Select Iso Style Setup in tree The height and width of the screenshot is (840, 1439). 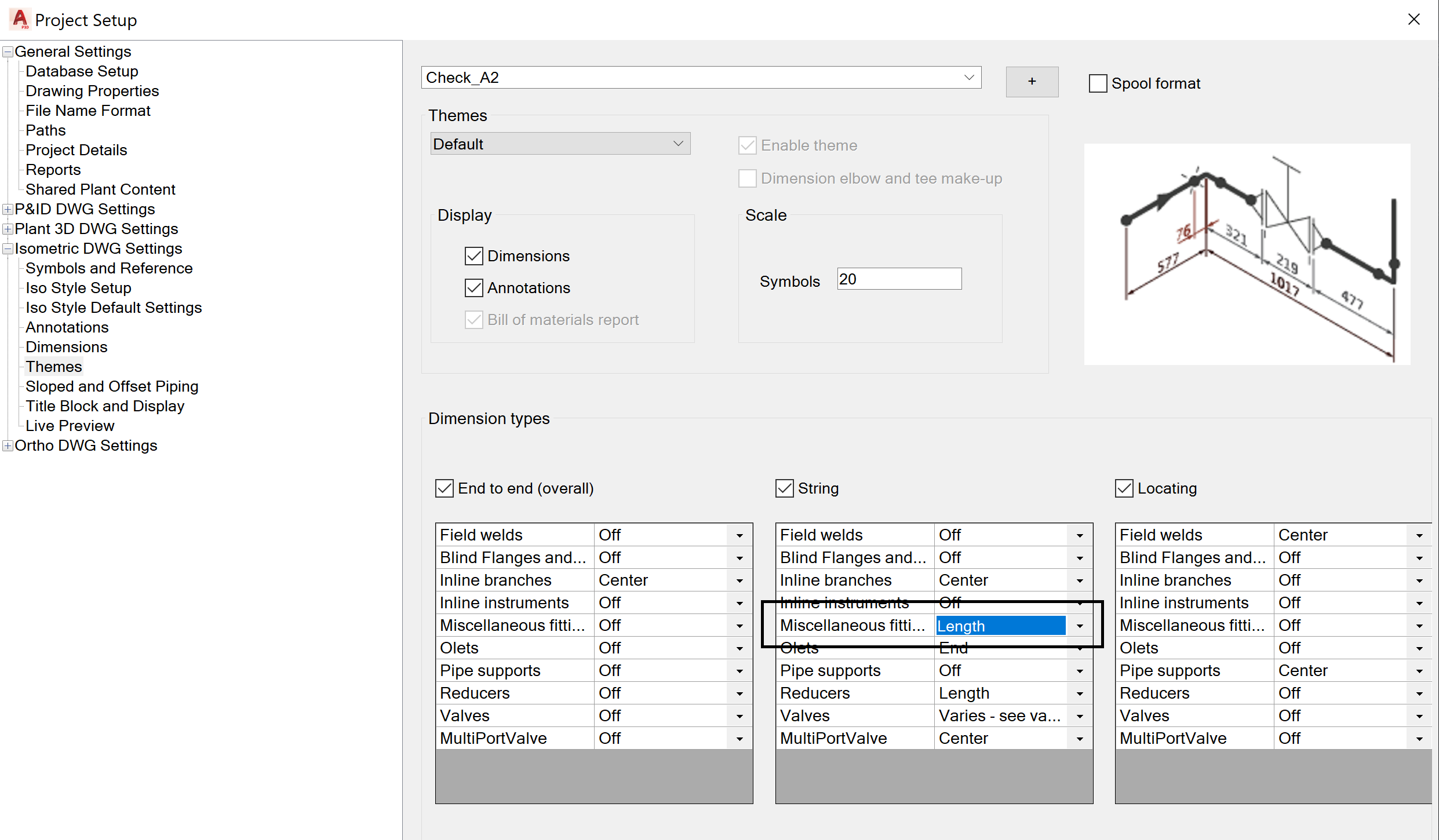78,288
